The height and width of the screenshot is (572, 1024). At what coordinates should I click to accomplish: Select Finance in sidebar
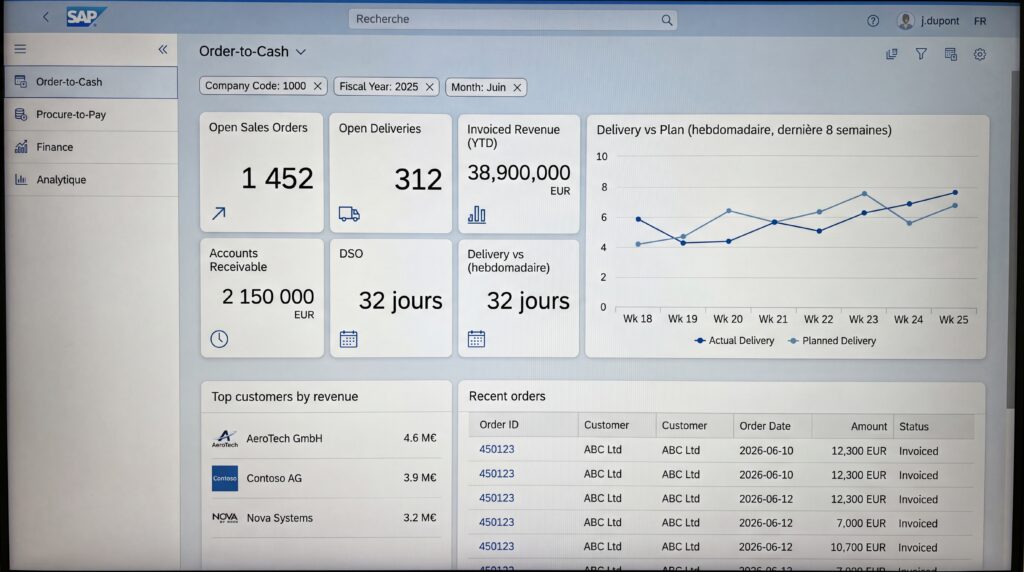point(91,148)
